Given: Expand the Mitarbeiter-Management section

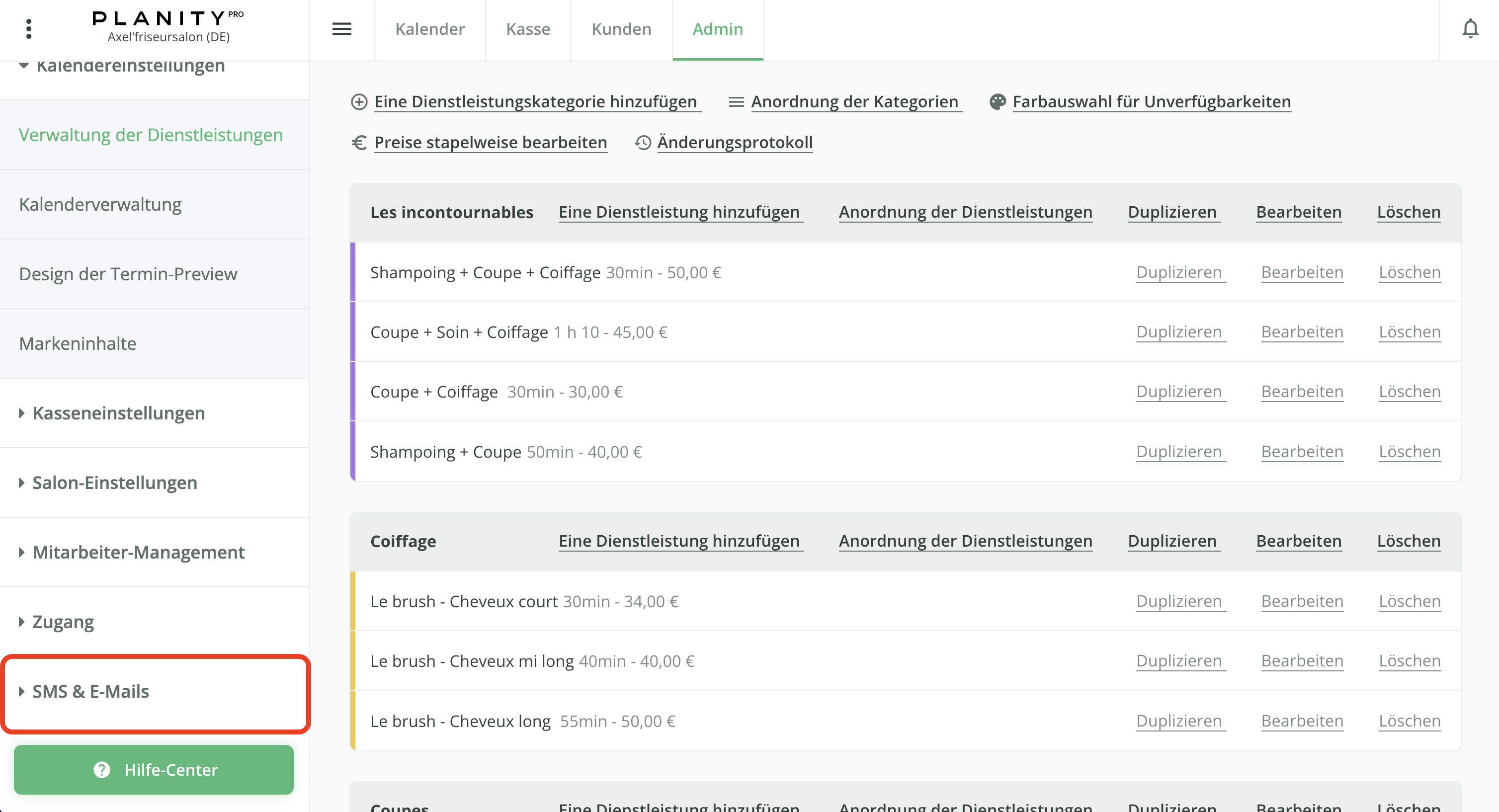Looking at the screenshot, I should pyautogui.click(x=138, y=552).
